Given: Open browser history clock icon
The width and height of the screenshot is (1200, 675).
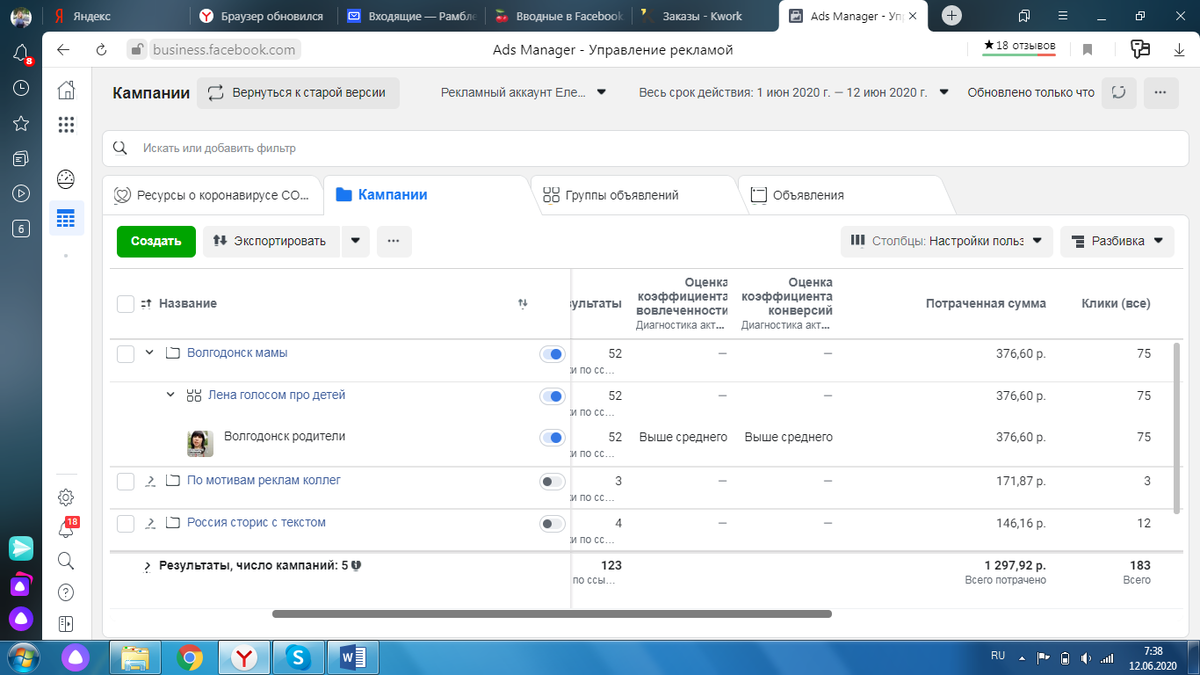Looking at the screenshot, I should pos(21,88).
